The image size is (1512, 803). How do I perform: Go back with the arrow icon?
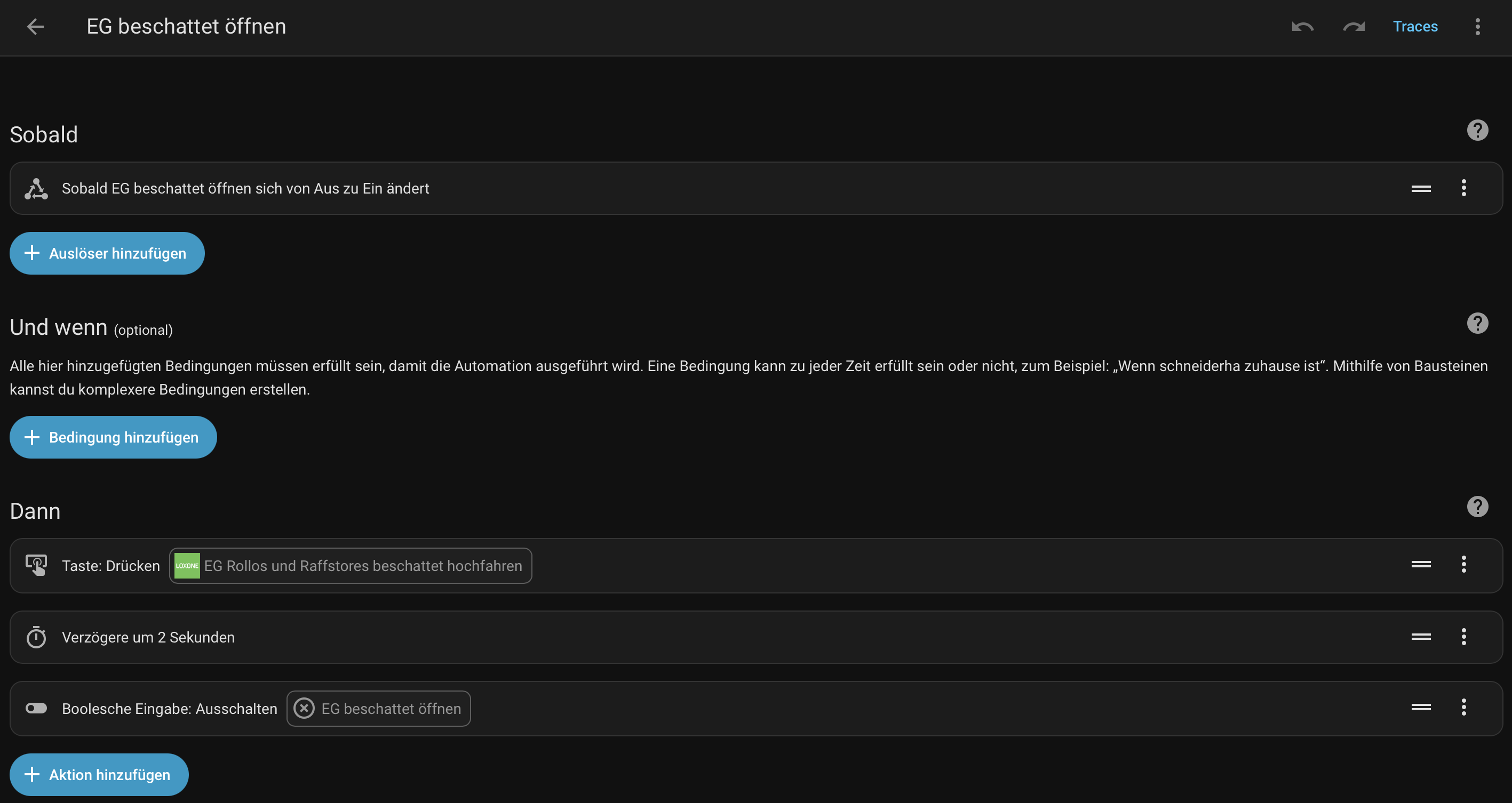pos(35,27)
